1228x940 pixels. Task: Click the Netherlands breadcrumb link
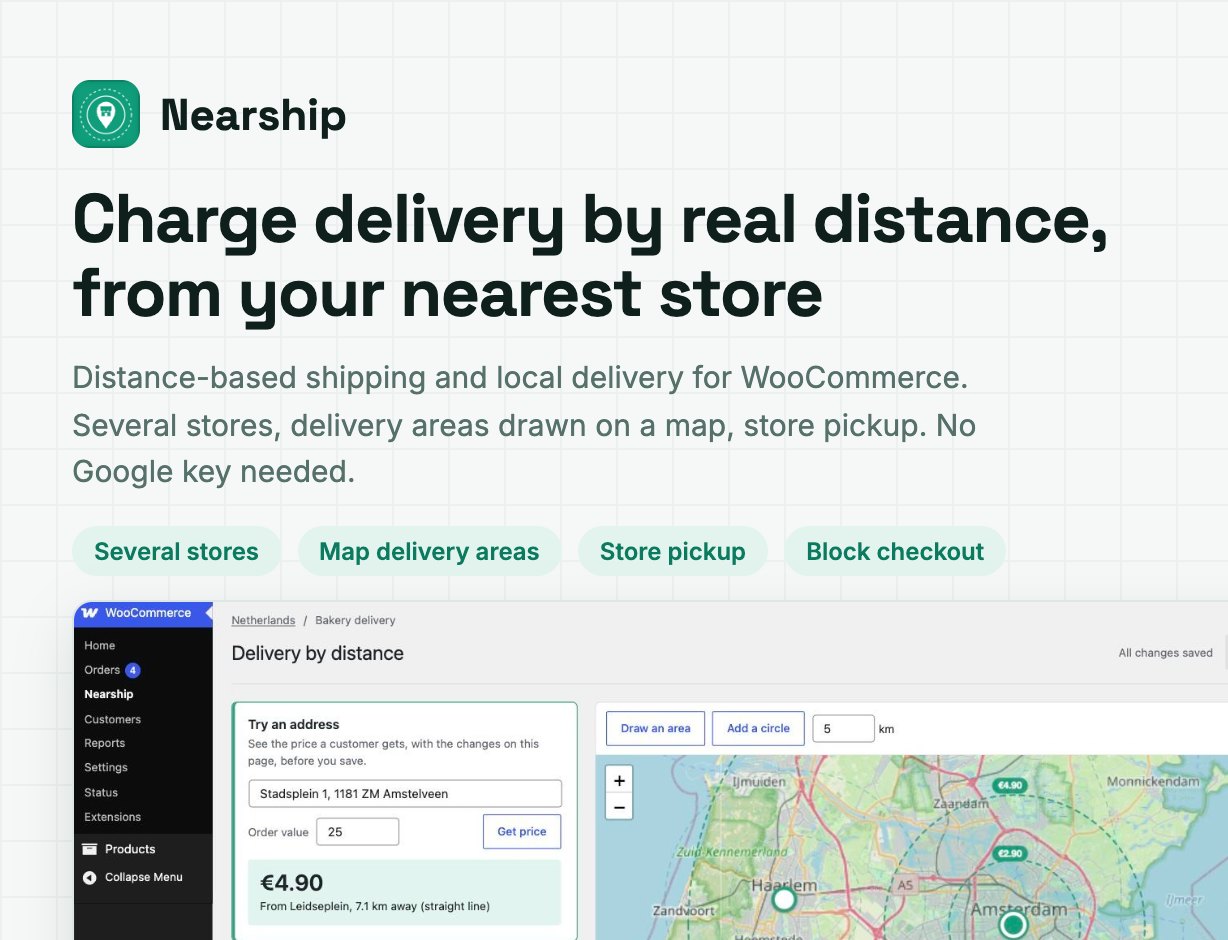pos(263,620)
